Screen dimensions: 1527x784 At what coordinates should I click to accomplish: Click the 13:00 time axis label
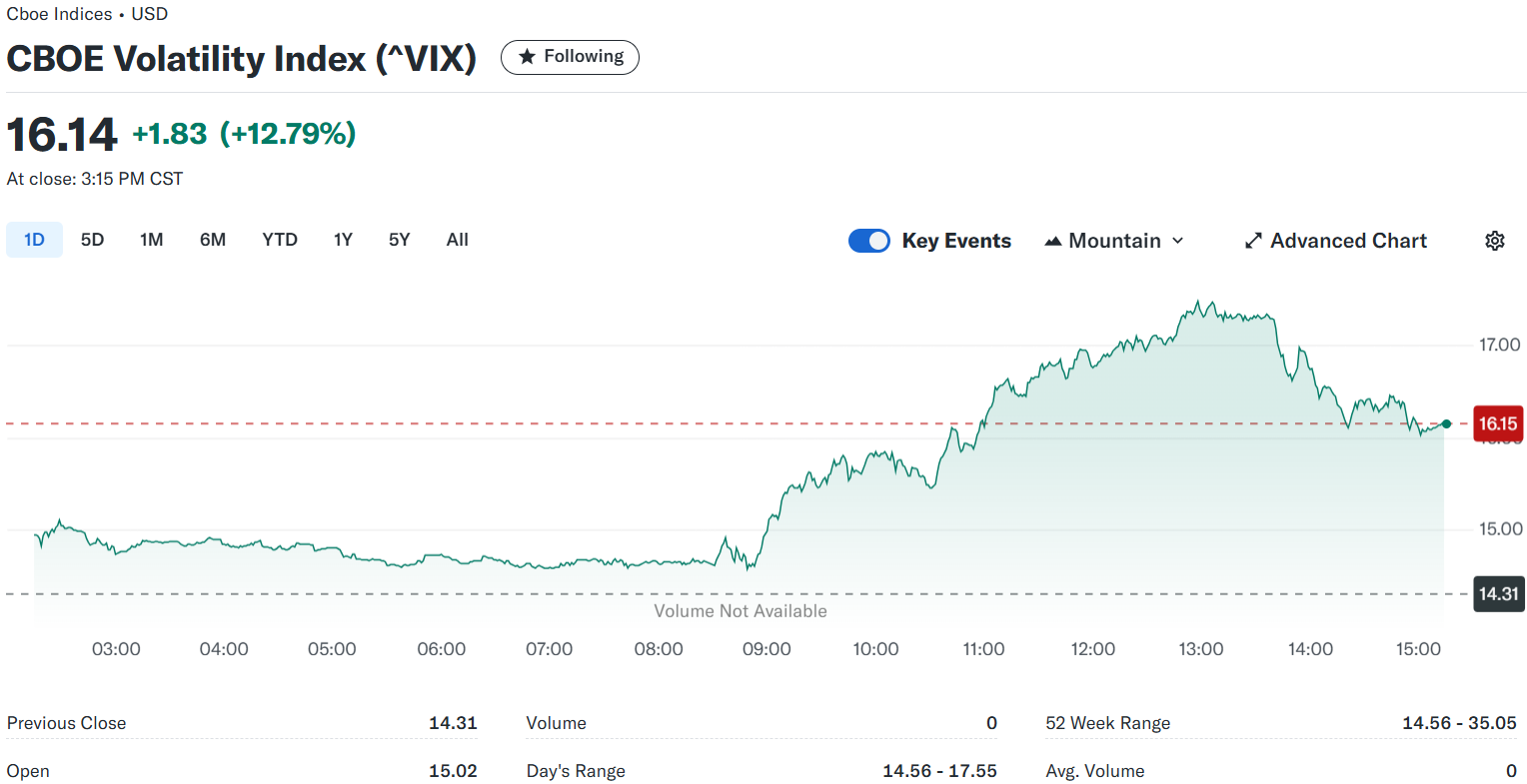coord(1200,649)
